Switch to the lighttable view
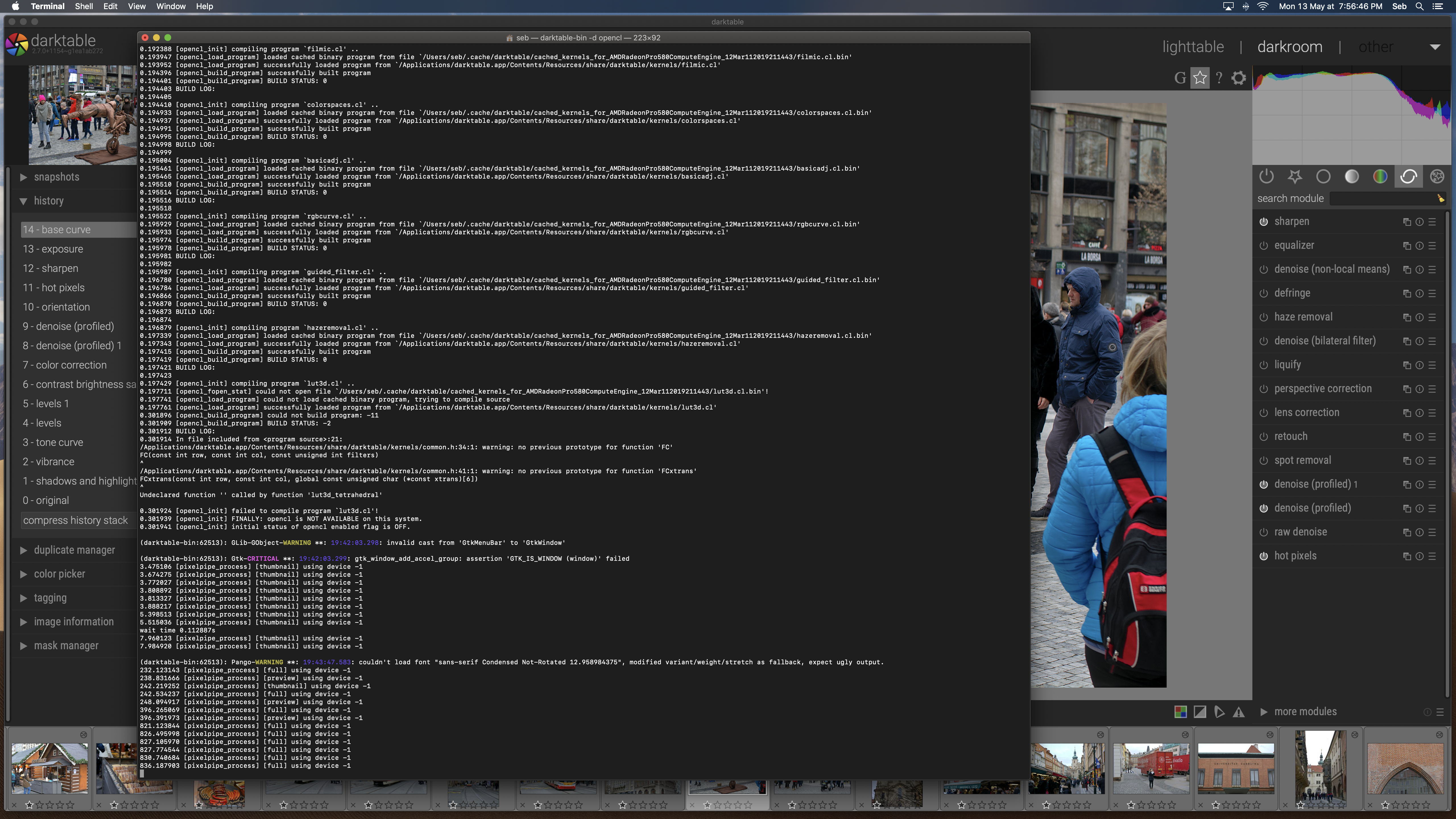Image resolution: width=1456 pixels, height=819 pixels. click(1193, 47)
